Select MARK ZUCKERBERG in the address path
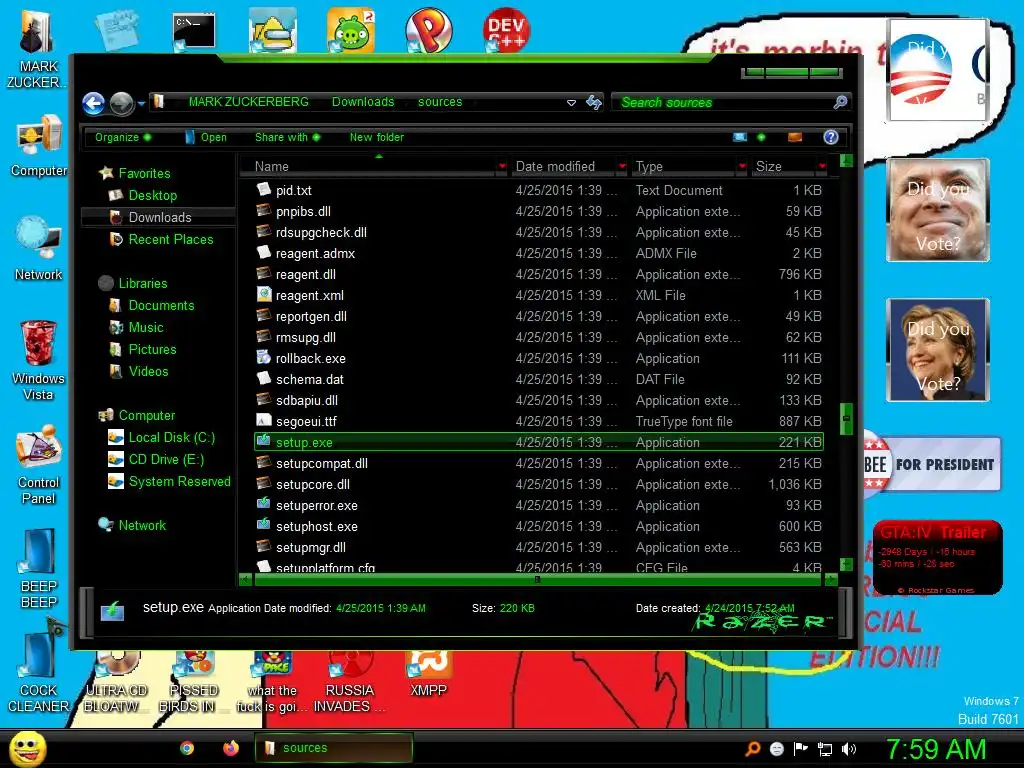Viewport: 1024px width, 768px height. pyautogui.click(x=248, y=102)
